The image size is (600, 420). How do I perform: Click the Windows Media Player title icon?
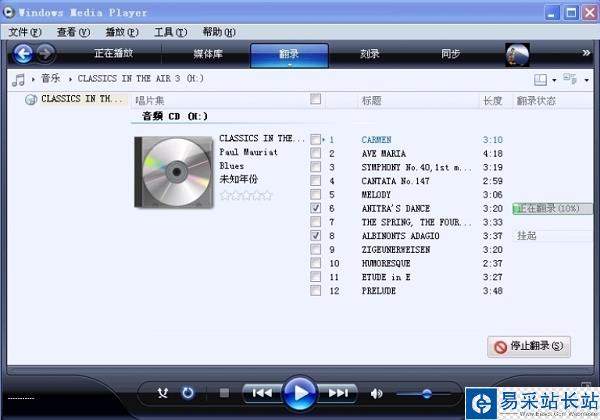[x=8, y=12]
